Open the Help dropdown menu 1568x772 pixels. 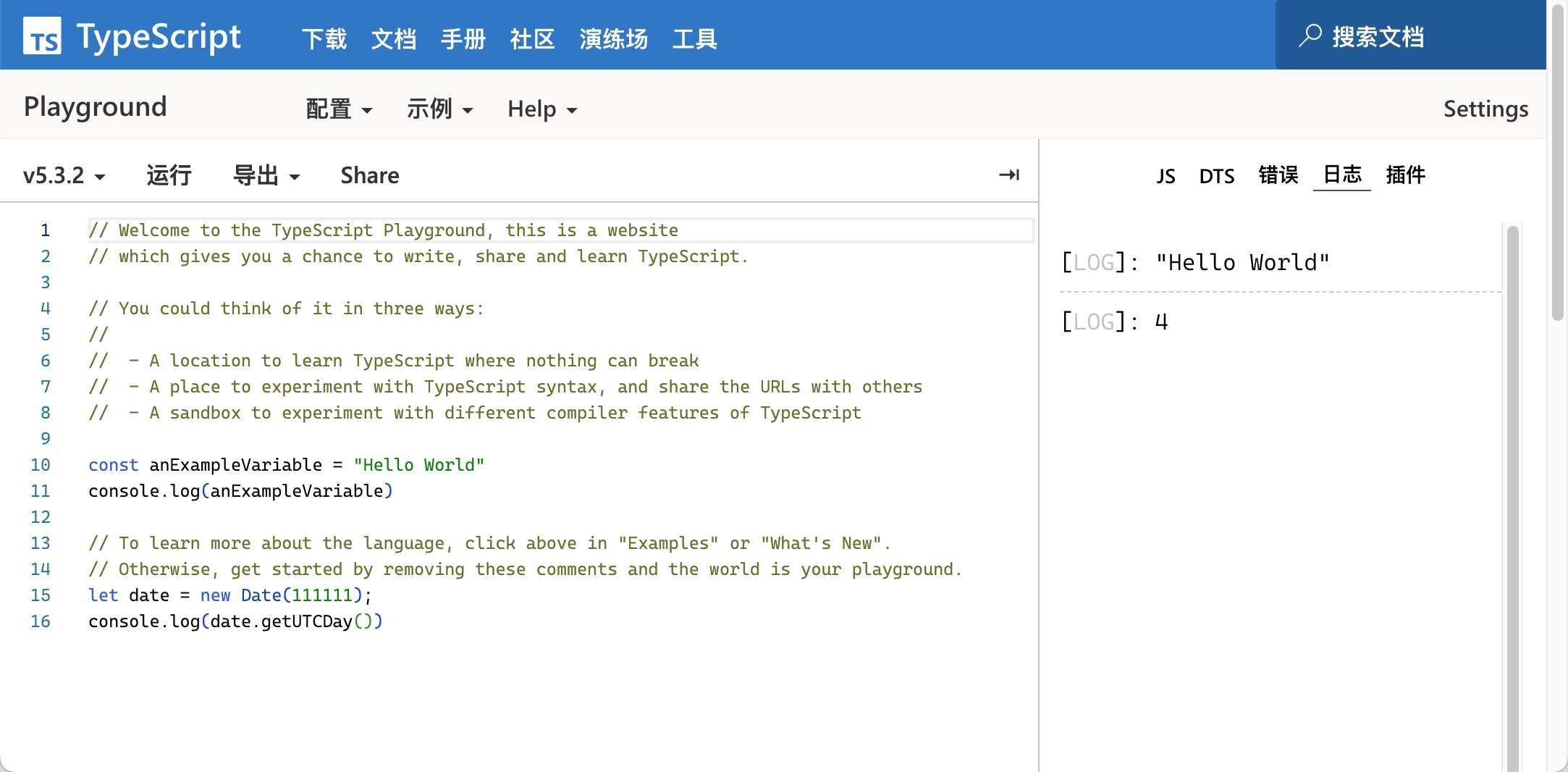[542, 109]
